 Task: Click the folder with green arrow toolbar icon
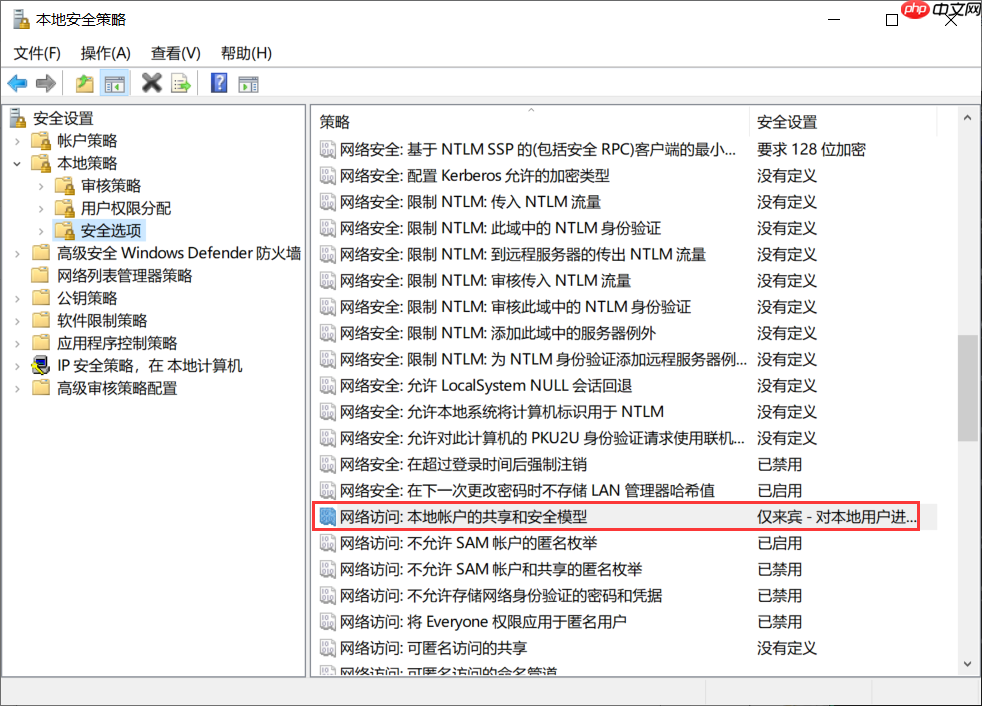point(85,83)
